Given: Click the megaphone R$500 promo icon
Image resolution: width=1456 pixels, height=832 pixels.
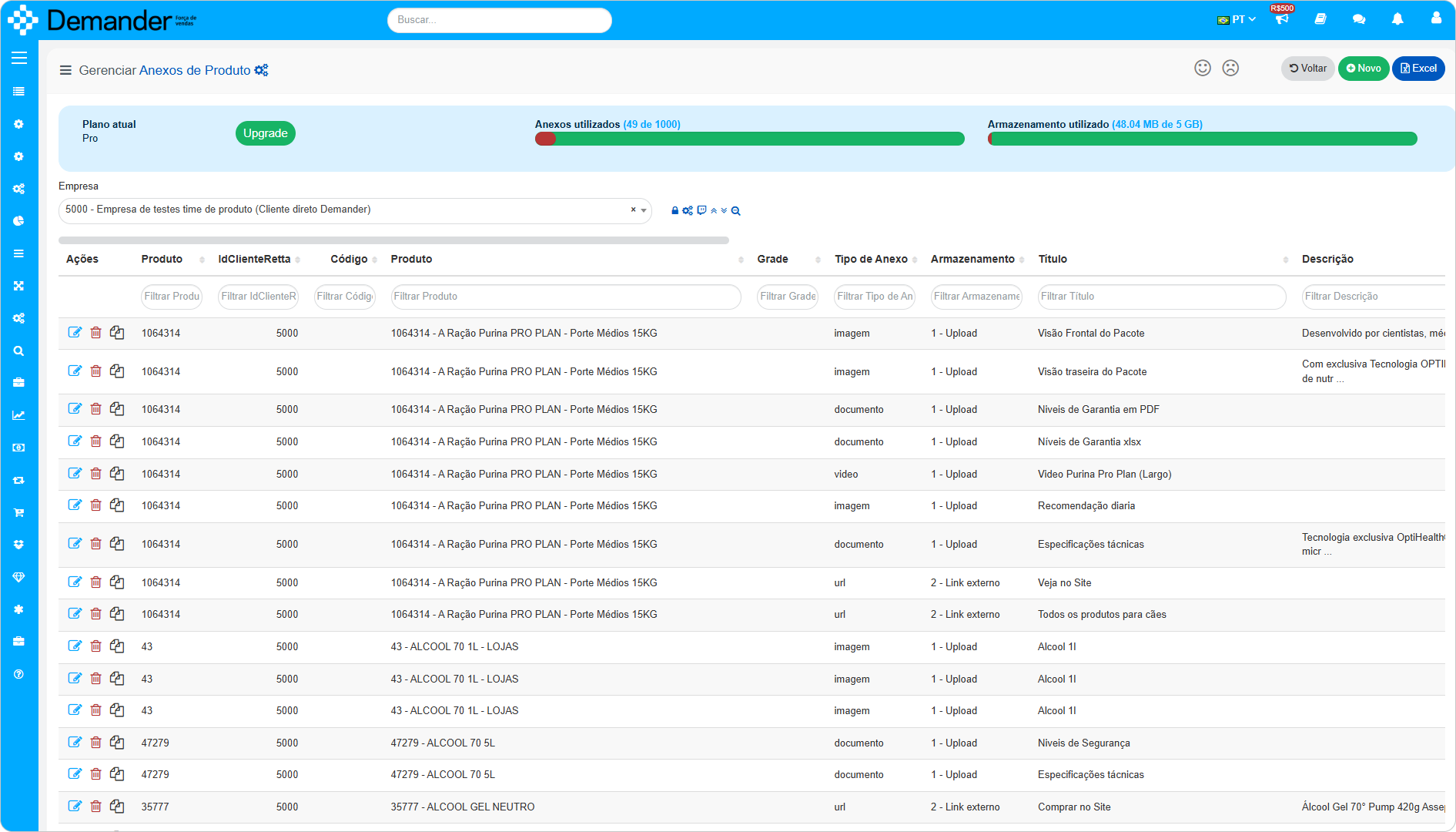Looking at the screenshot, I should pos(1282,18).
